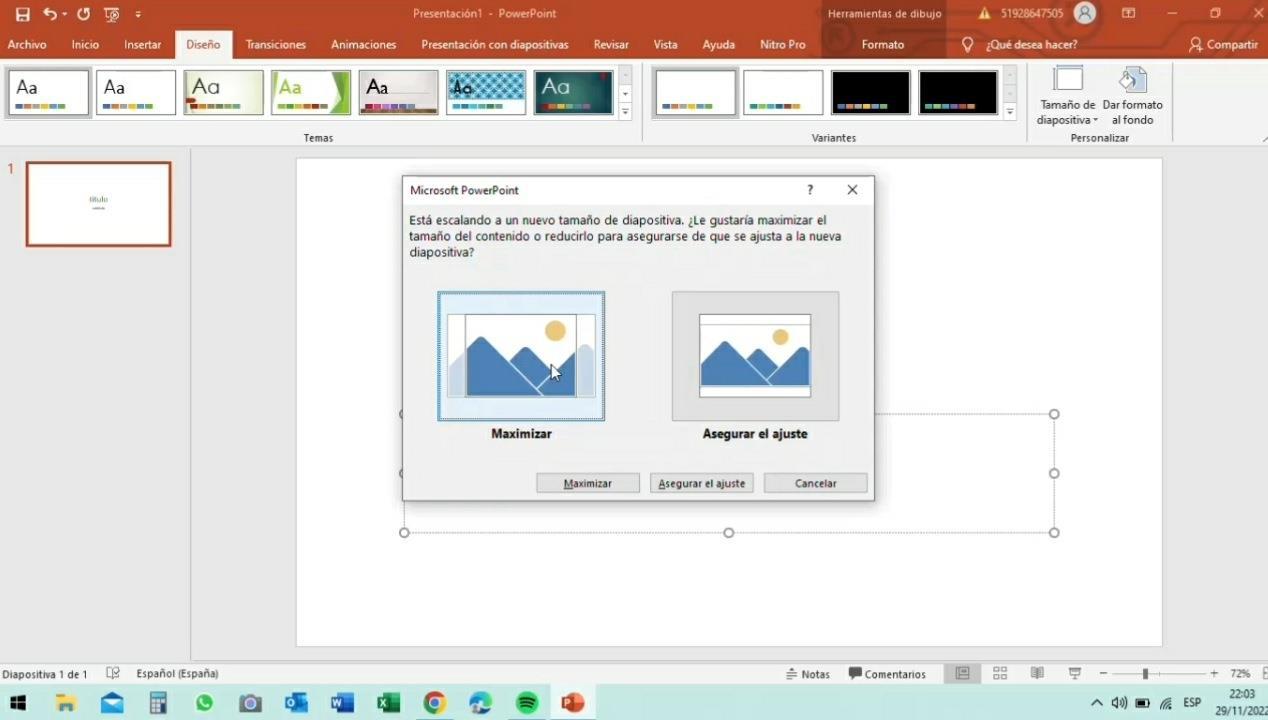Switch to Normal view icon
The width and height of the screenshot is (1268, 720).
click(x=963, y=674)
